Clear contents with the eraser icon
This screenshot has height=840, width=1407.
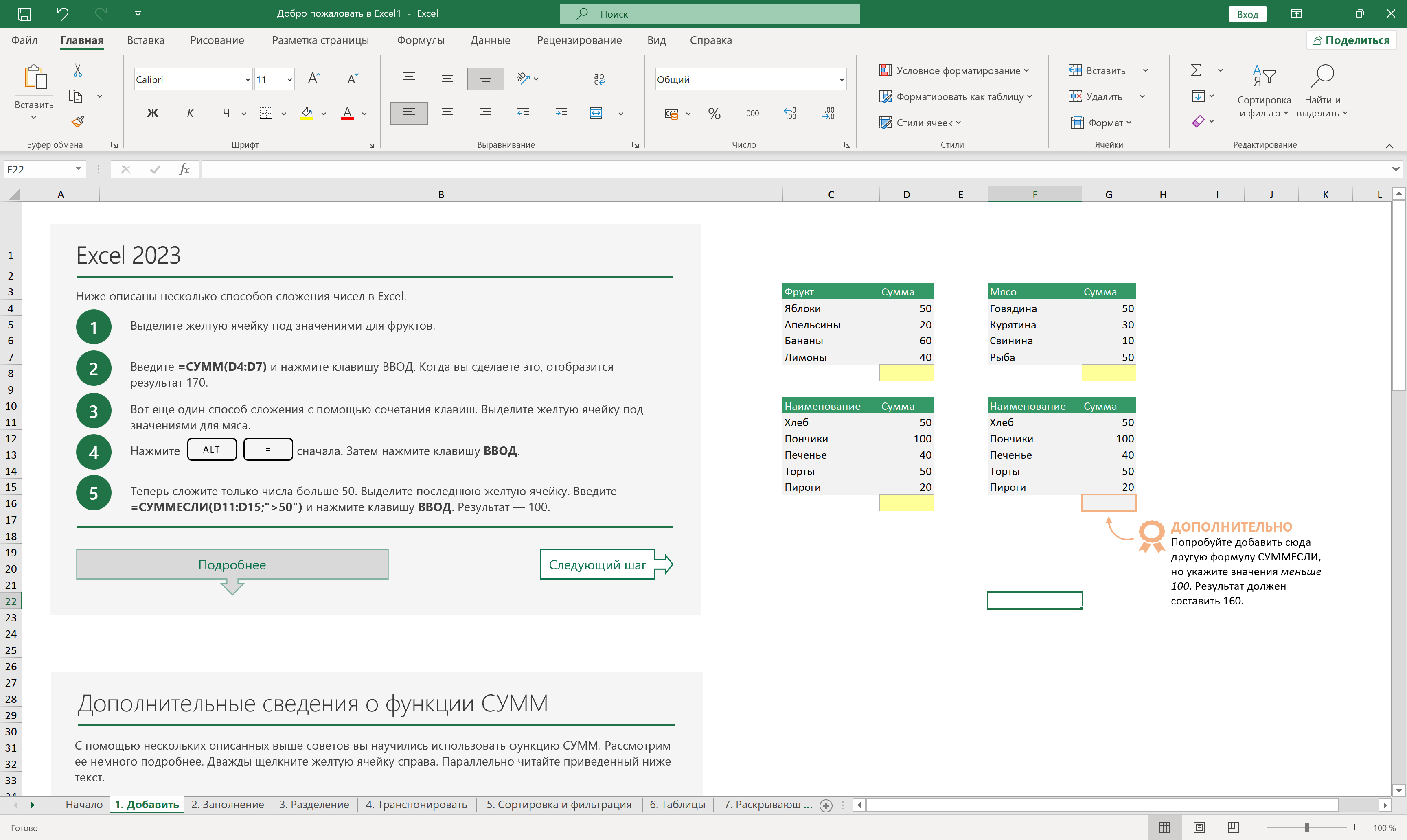[1197, 121]
